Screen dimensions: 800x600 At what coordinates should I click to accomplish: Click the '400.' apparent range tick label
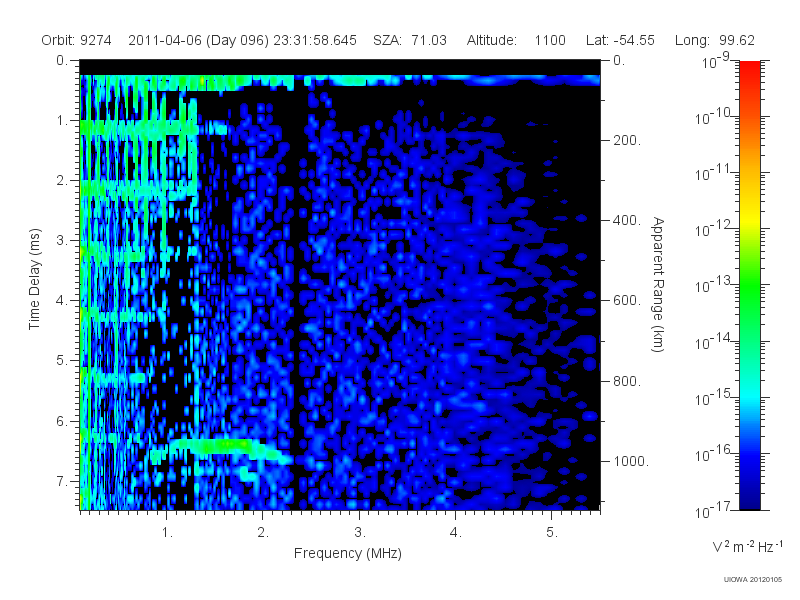tap(627, 220)
